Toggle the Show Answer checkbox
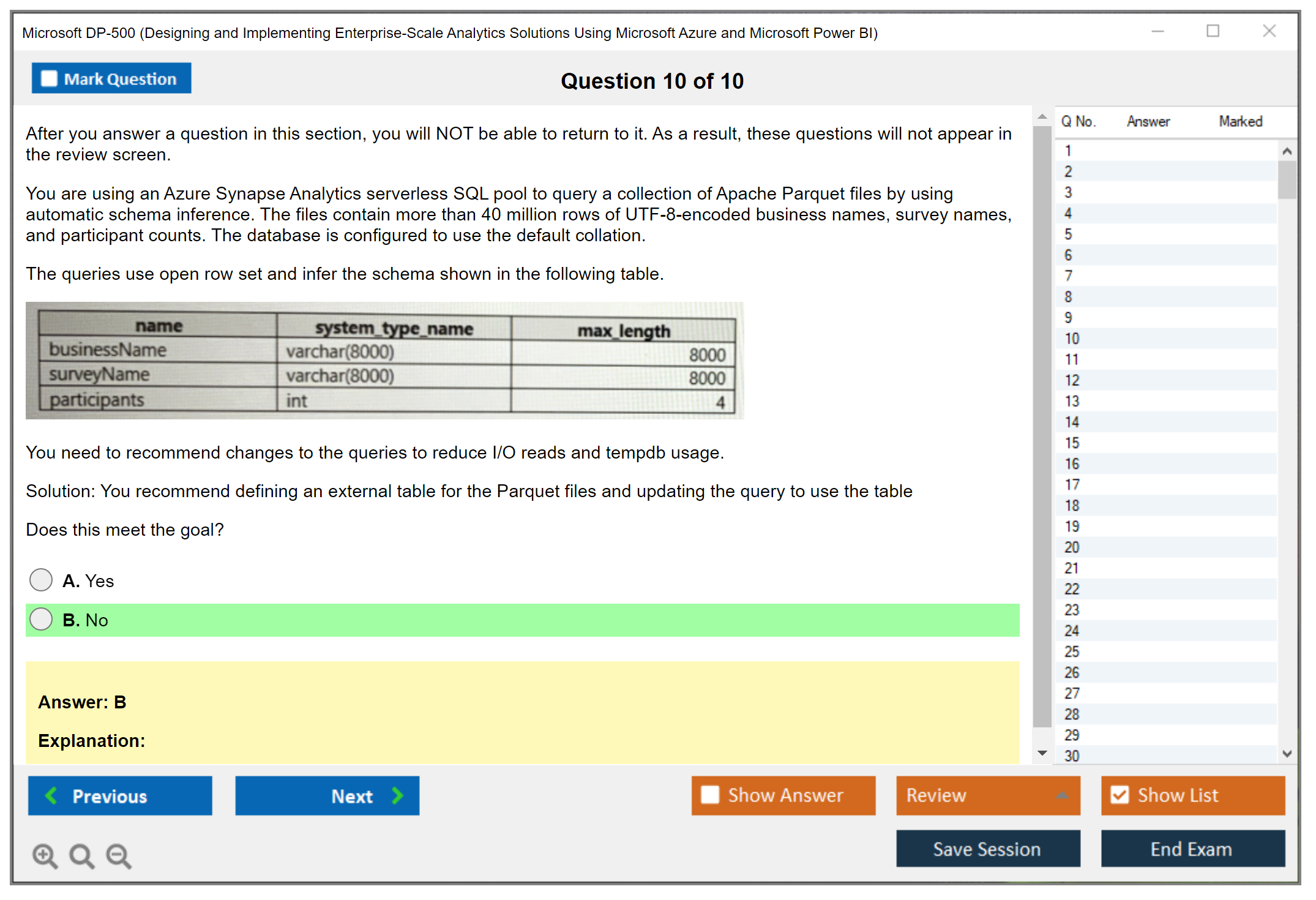The width and height of the screenshot is (1316, 900). (710, 795)
